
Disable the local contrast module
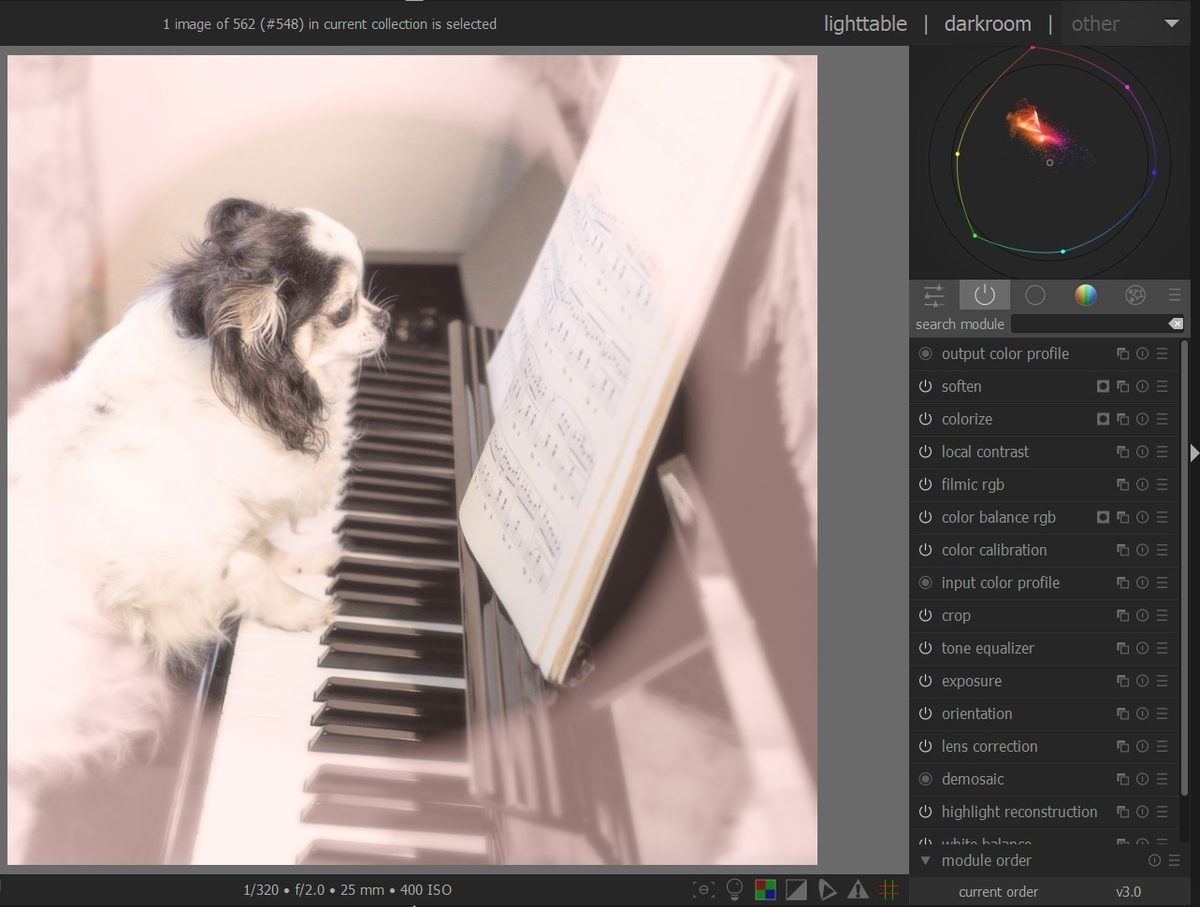(925, 452)
